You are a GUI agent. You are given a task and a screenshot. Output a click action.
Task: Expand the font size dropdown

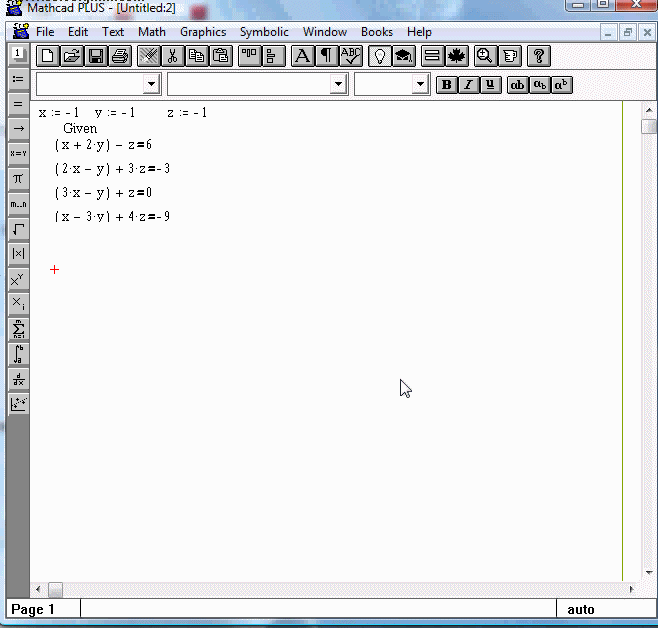click(420, 85)
